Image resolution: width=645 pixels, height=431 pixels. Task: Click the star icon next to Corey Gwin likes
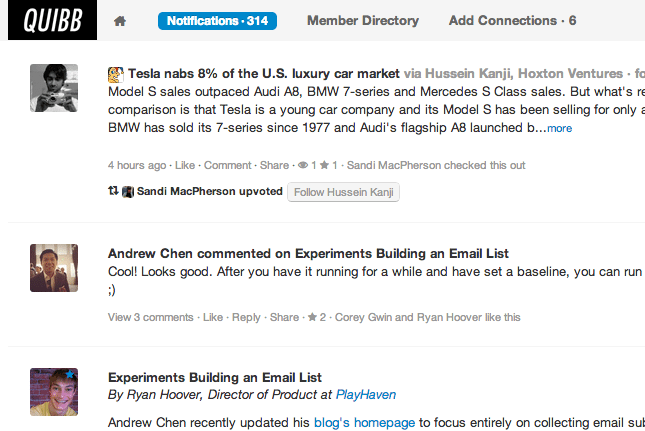click(312, 317)
